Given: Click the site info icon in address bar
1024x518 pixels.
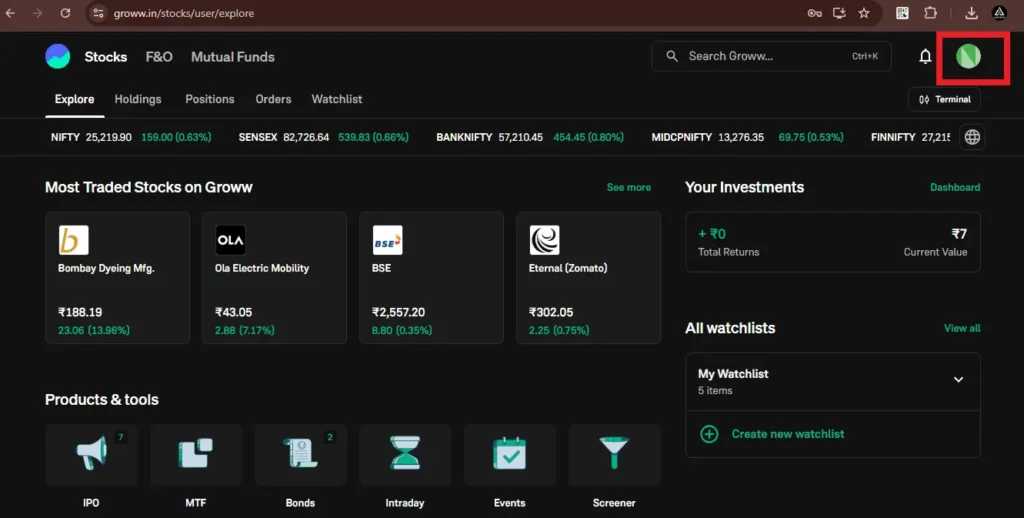Looking at the screenshot, I should click(98, 13).
